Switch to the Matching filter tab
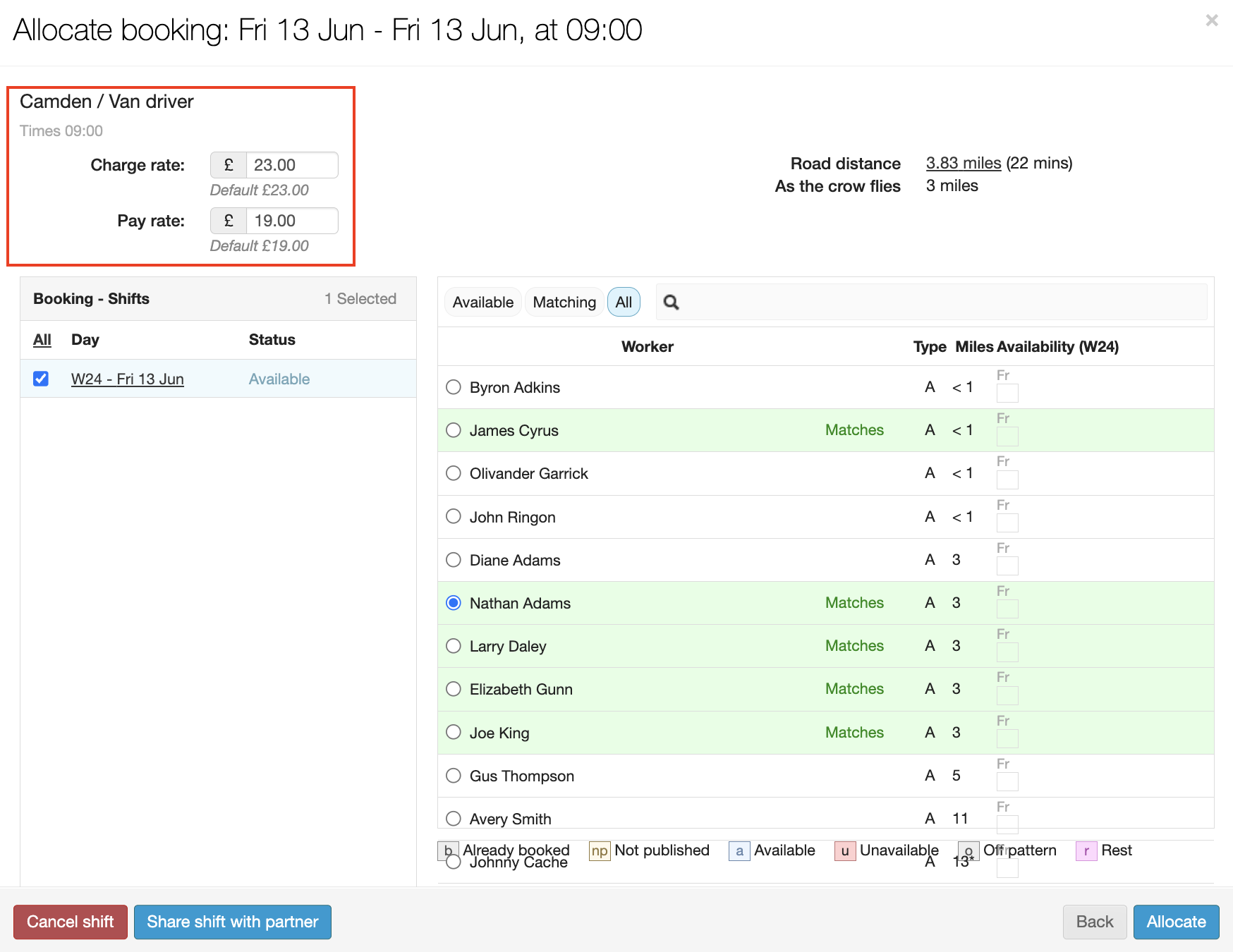The width and height of the screenshot is (1233, 952). point(564,303)
